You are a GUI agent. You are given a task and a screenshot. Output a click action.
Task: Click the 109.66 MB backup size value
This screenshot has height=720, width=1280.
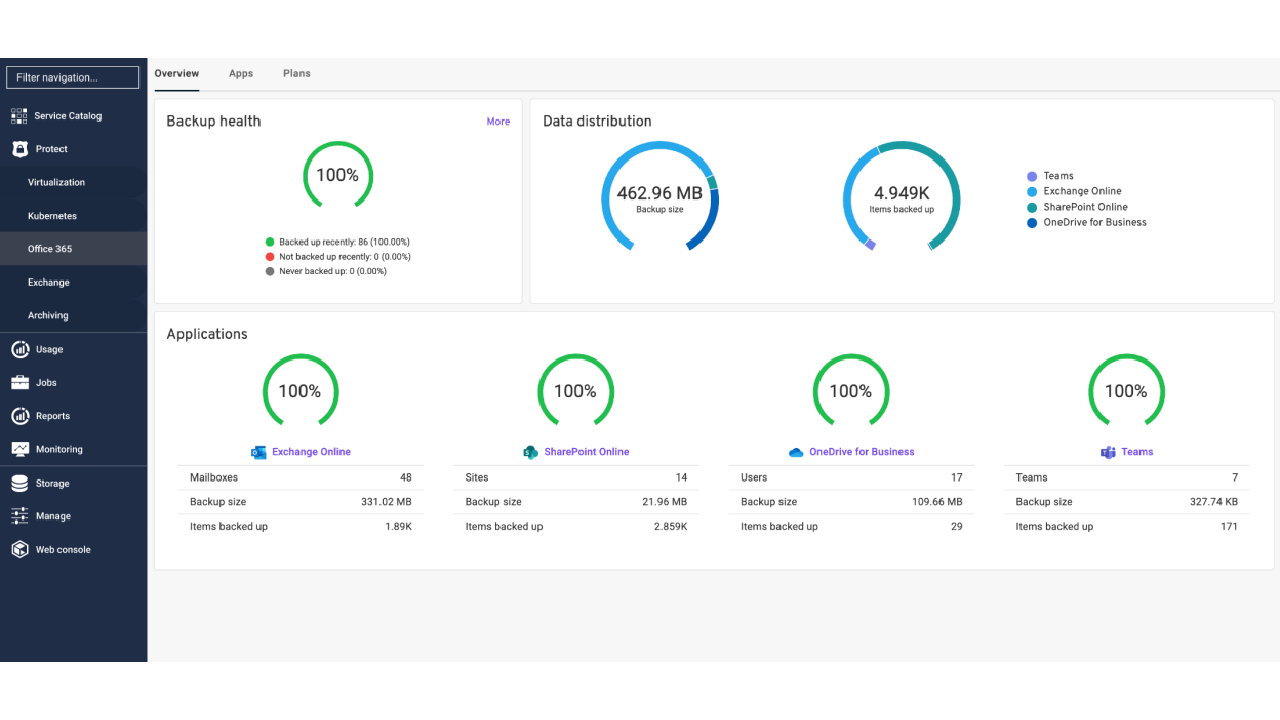point(937,502)
